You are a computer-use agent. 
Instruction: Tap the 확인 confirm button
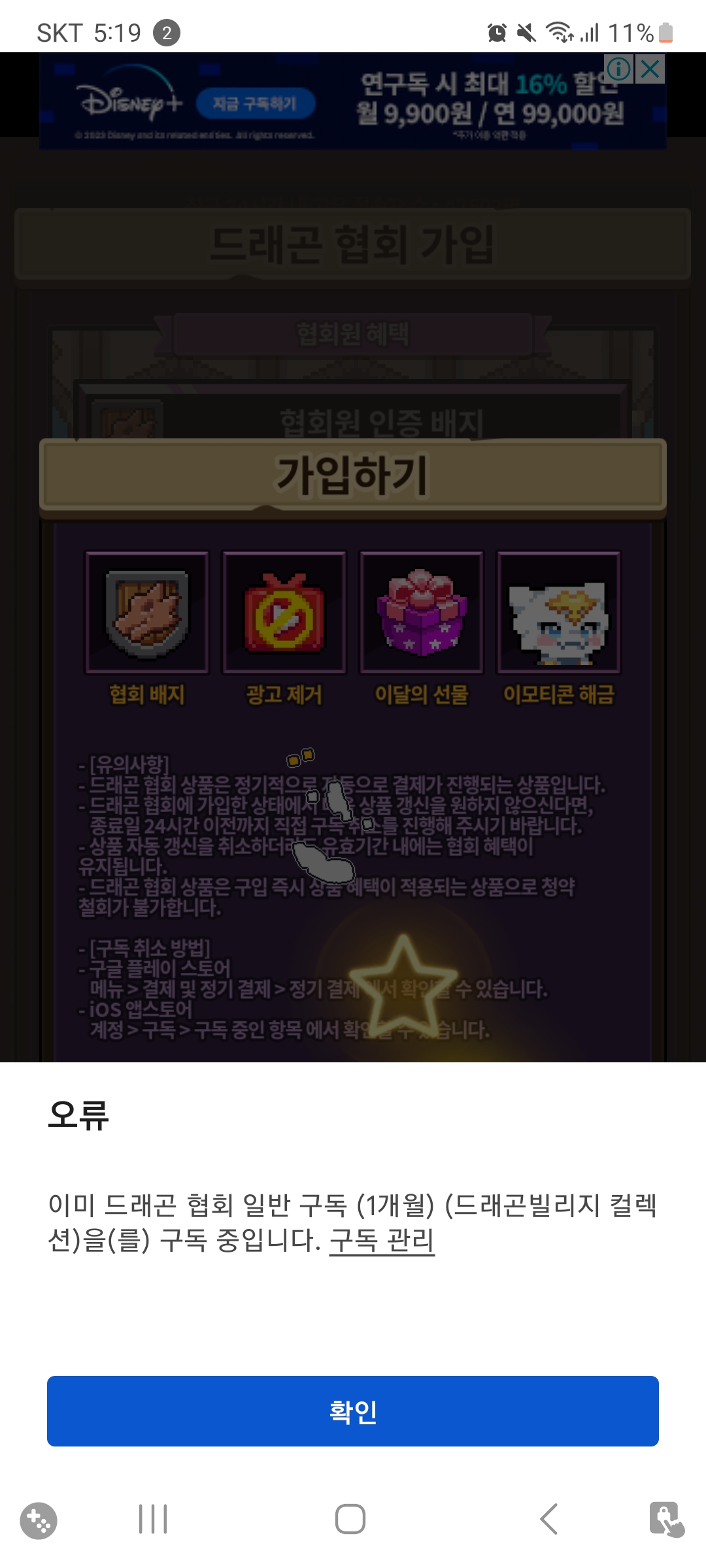[x=353, y=1411]
